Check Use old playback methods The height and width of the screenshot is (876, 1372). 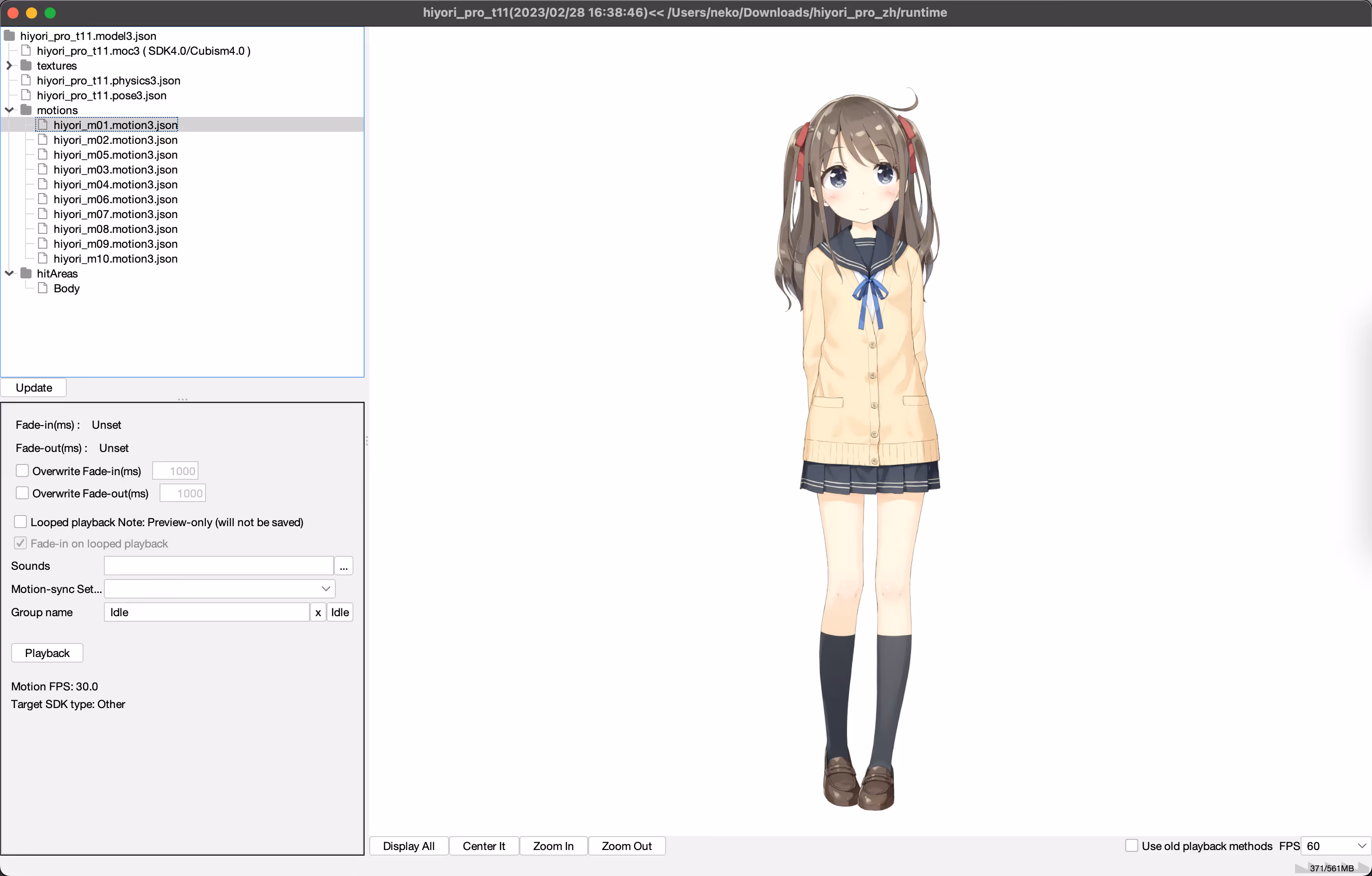(x=1132, y=846)
